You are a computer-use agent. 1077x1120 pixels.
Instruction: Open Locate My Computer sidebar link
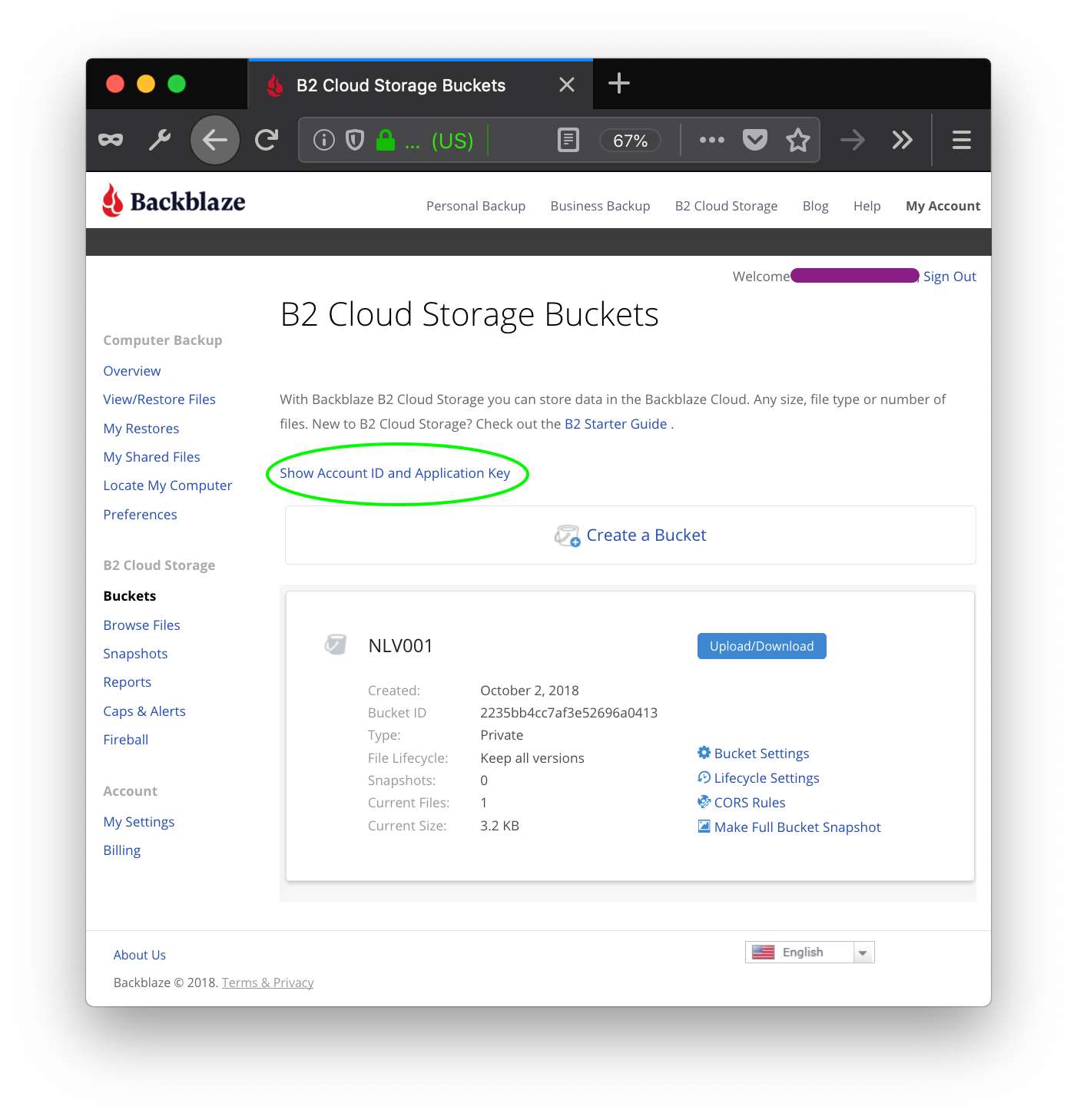pyautogui.click(x=167, y=485)
